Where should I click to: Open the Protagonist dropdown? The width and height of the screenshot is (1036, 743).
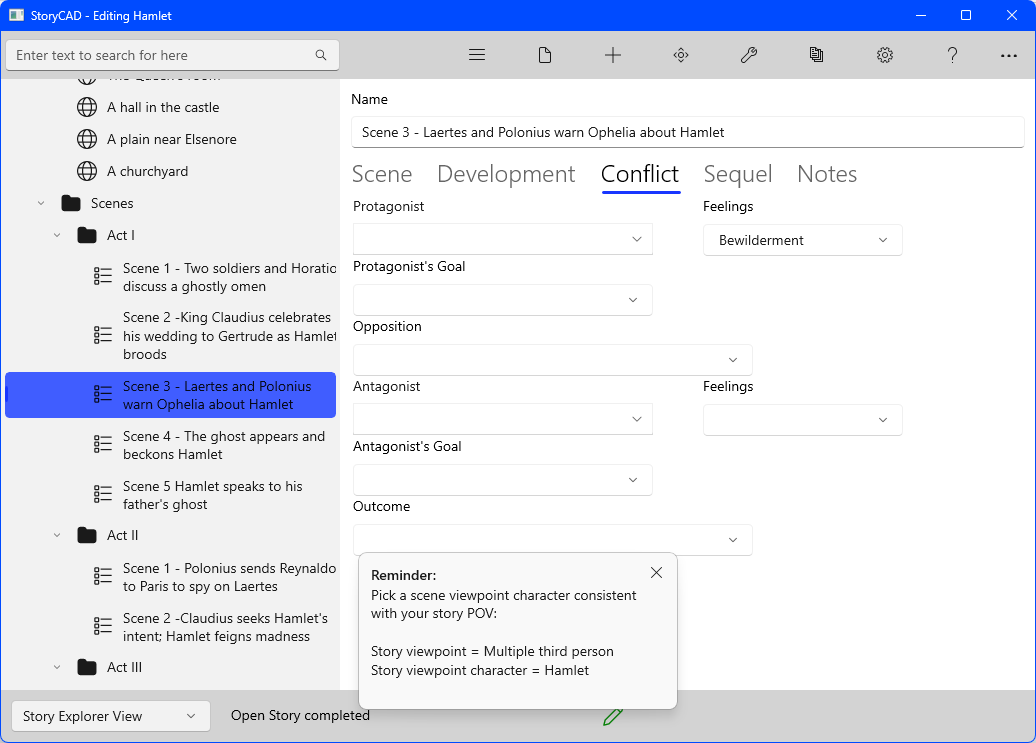point(502,239)
